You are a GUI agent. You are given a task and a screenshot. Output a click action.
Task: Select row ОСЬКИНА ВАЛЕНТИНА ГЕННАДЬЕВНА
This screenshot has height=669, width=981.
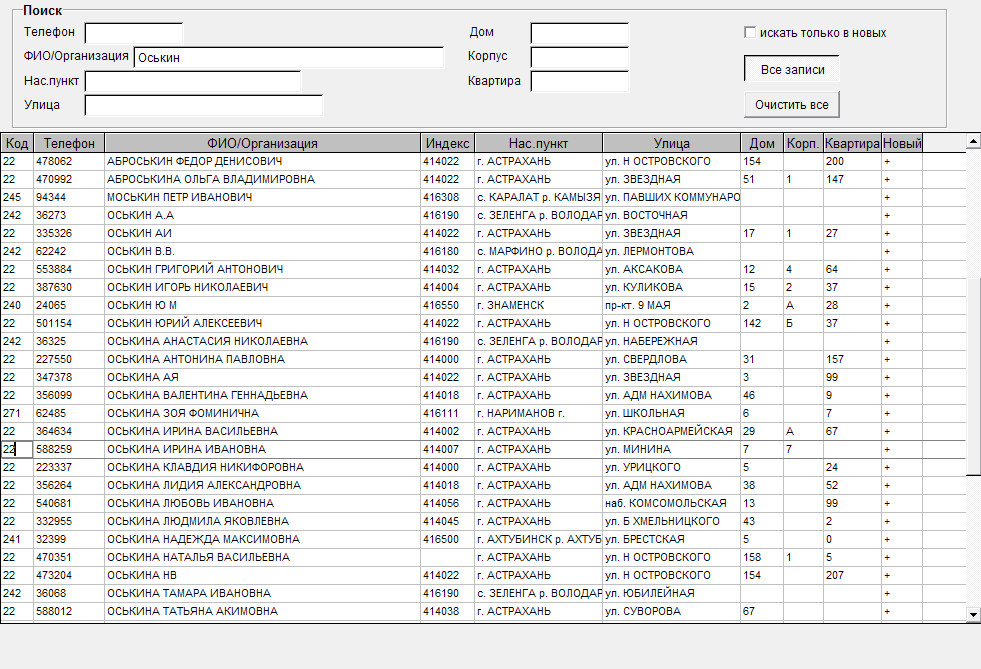coord(483,396)
